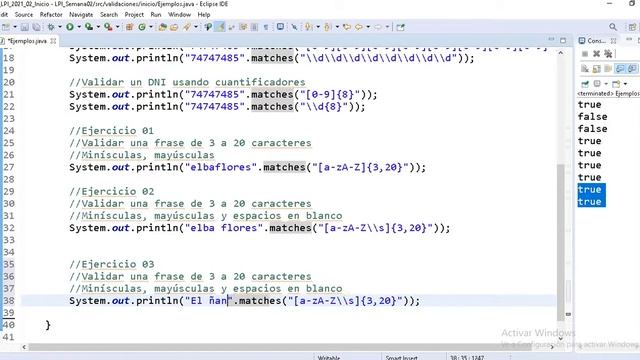Toggle Show Whitespace Characters pilcrow icon
Viewport: 640px width, 360px height.
click(x=266, y=27)
